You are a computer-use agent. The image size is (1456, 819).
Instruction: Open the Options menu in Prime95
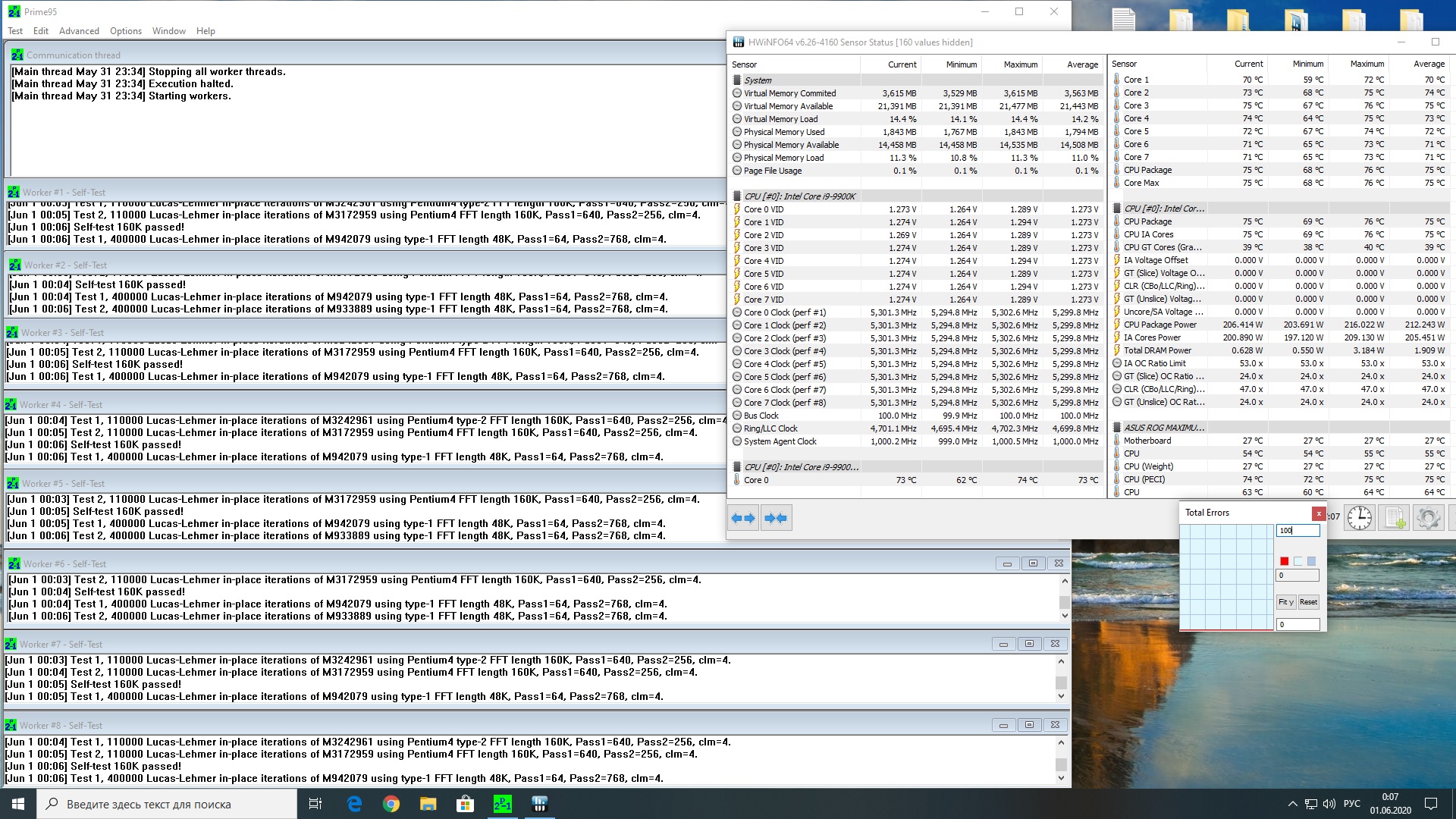126,31
